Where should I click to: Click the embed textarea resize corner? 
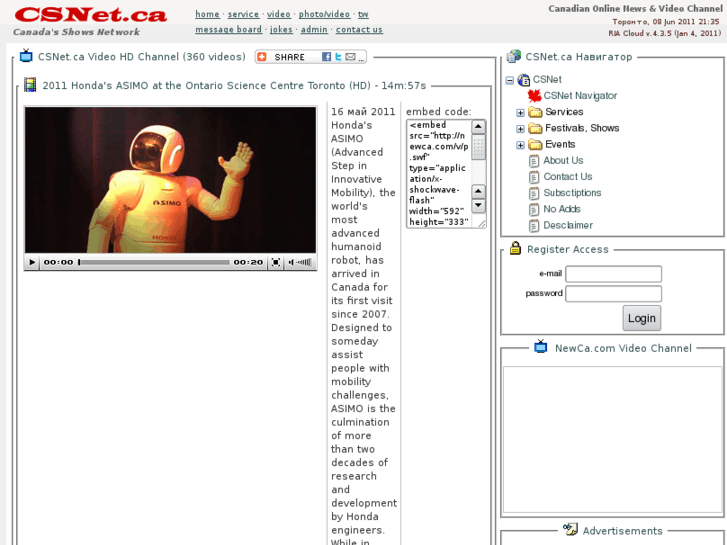[482, 224]
